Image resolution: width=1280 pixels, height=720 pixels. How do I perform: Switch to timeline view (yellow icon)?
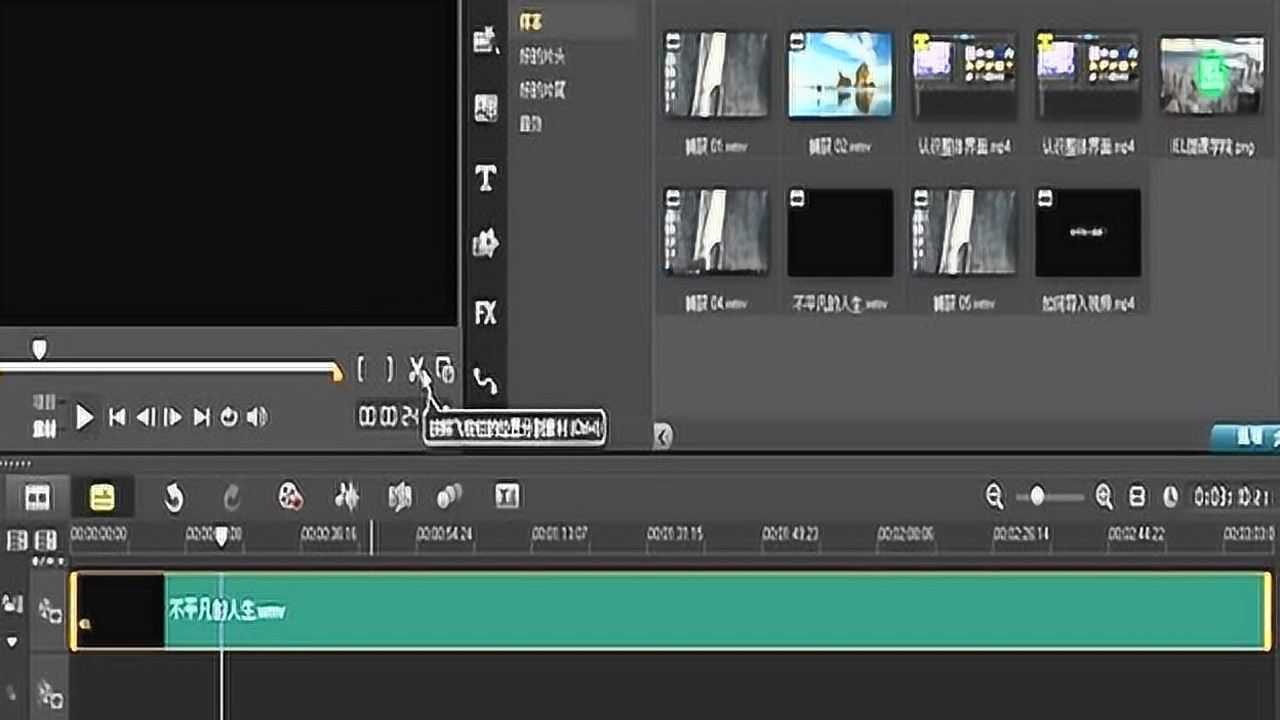tap(102, 496)
